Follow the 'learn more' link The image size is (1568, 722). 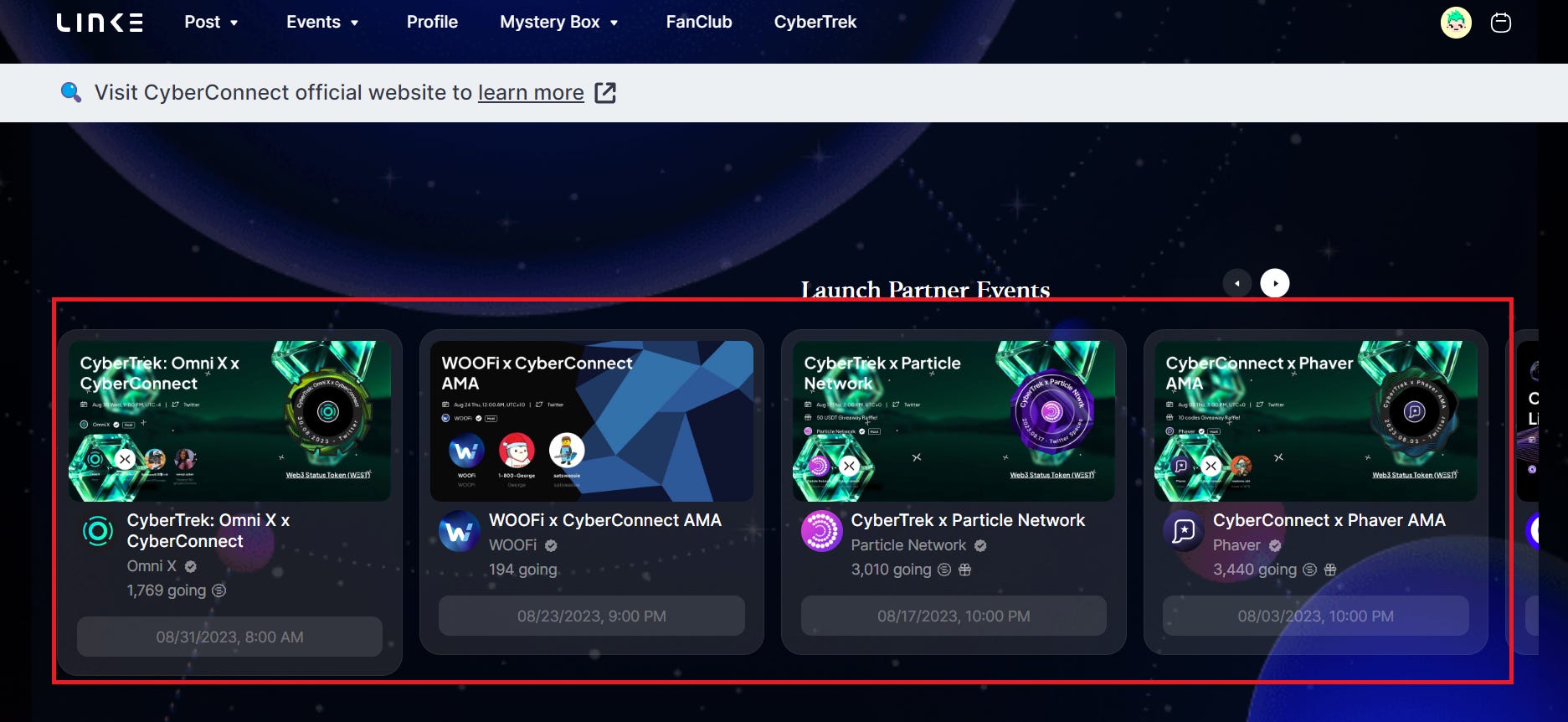(x=531, y=92)
